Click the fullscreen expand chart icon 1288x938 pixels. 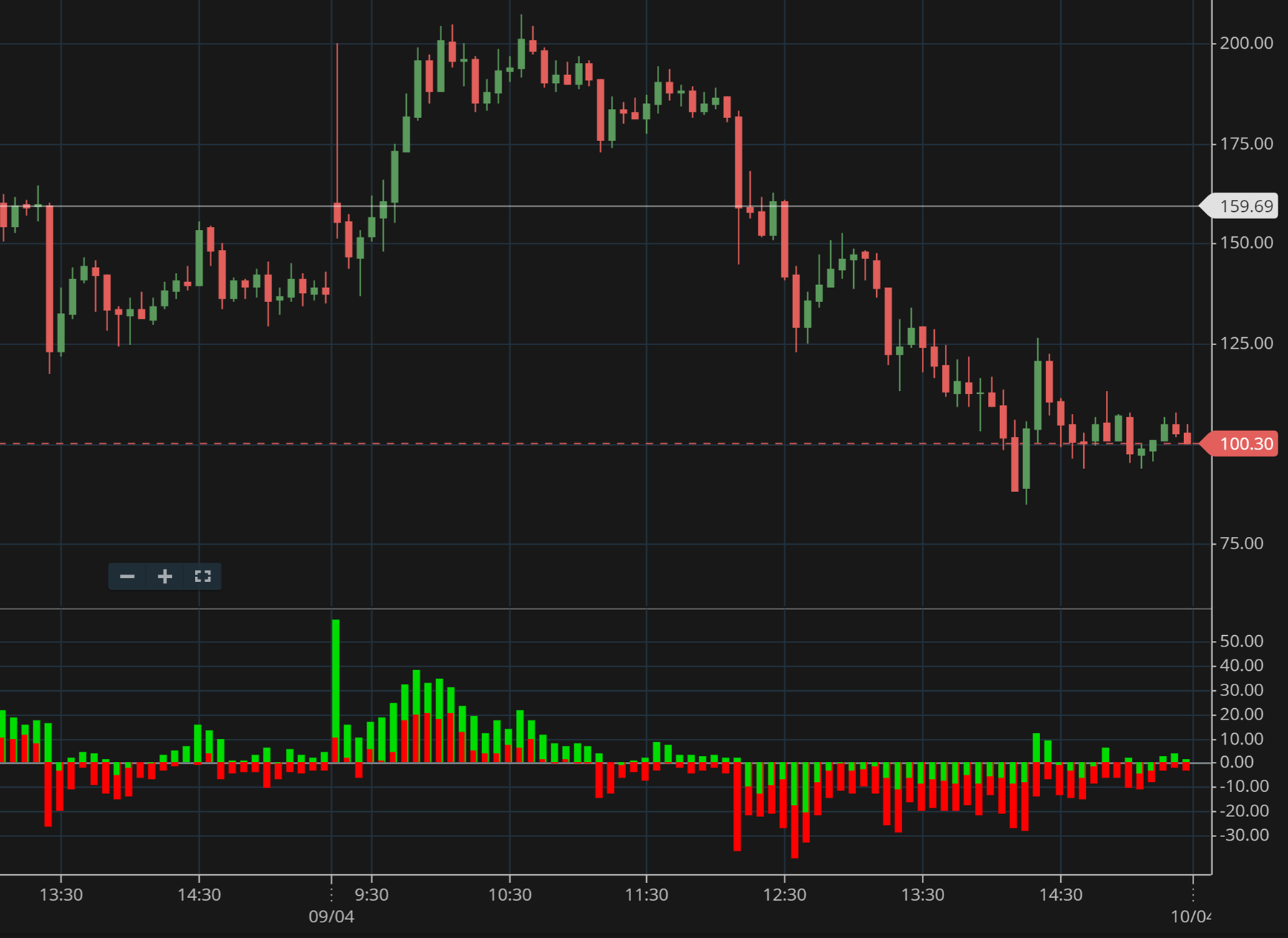click(x=203, y=576)
